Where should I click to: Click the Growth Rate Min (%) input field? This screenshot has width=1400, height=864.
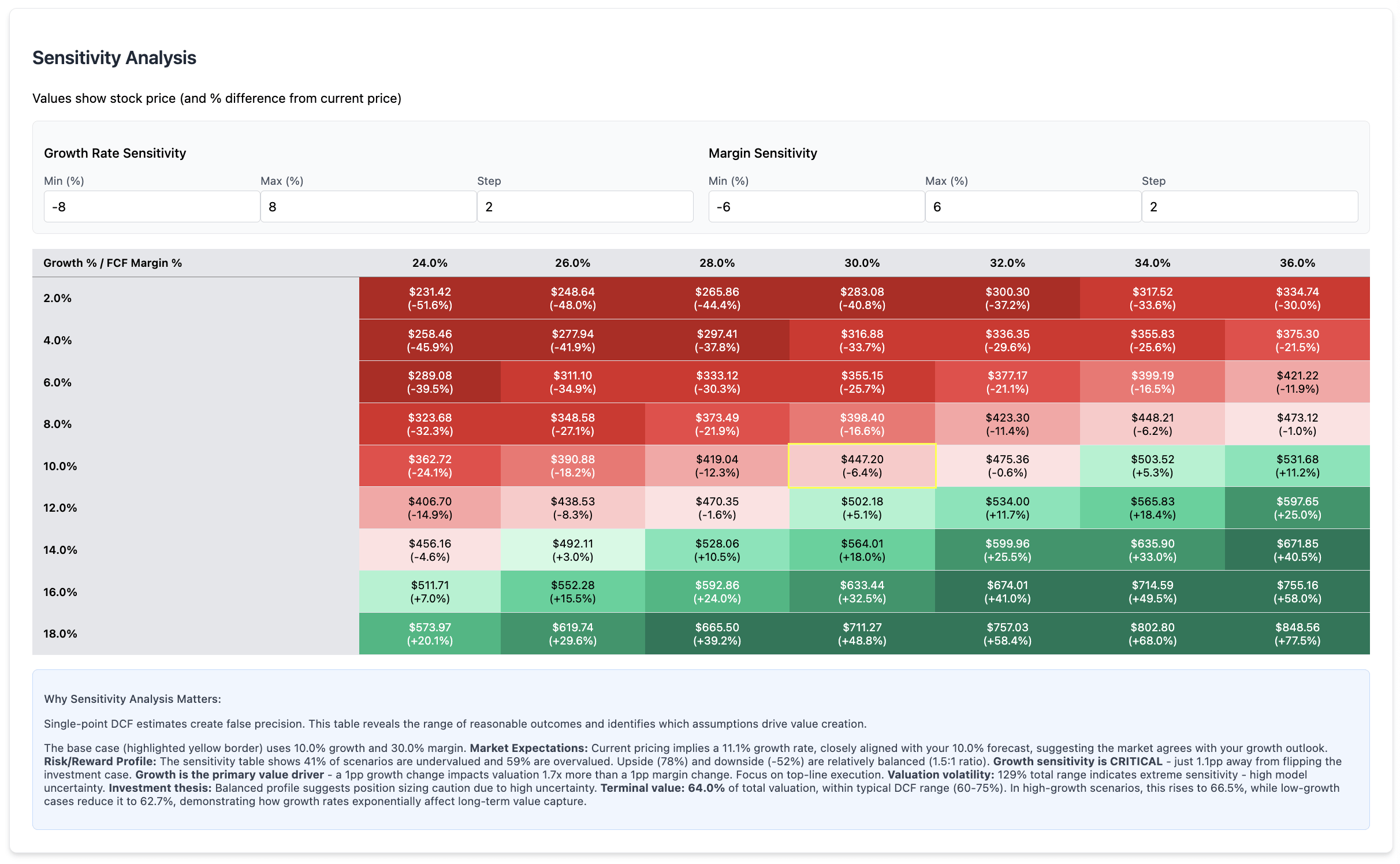click(151, 207)
